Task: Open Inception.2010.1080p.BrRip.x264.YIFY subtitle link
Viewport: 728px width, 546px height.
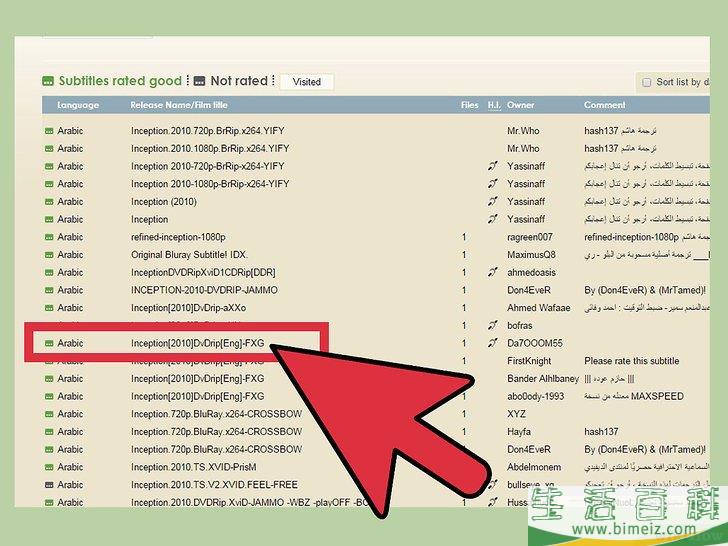Action: point(210,149)
